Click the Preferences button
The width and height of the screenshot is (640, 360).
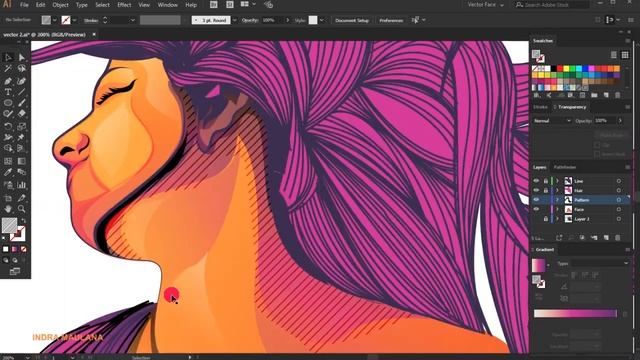point(391,20)
